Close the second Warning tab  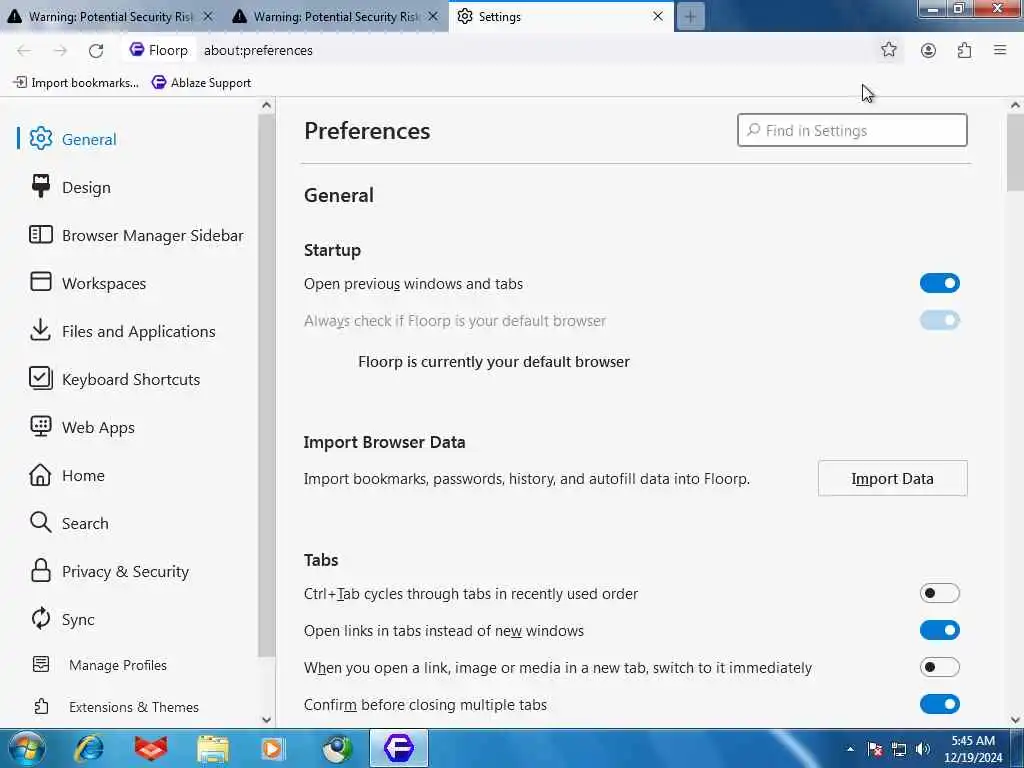[432, 16]
